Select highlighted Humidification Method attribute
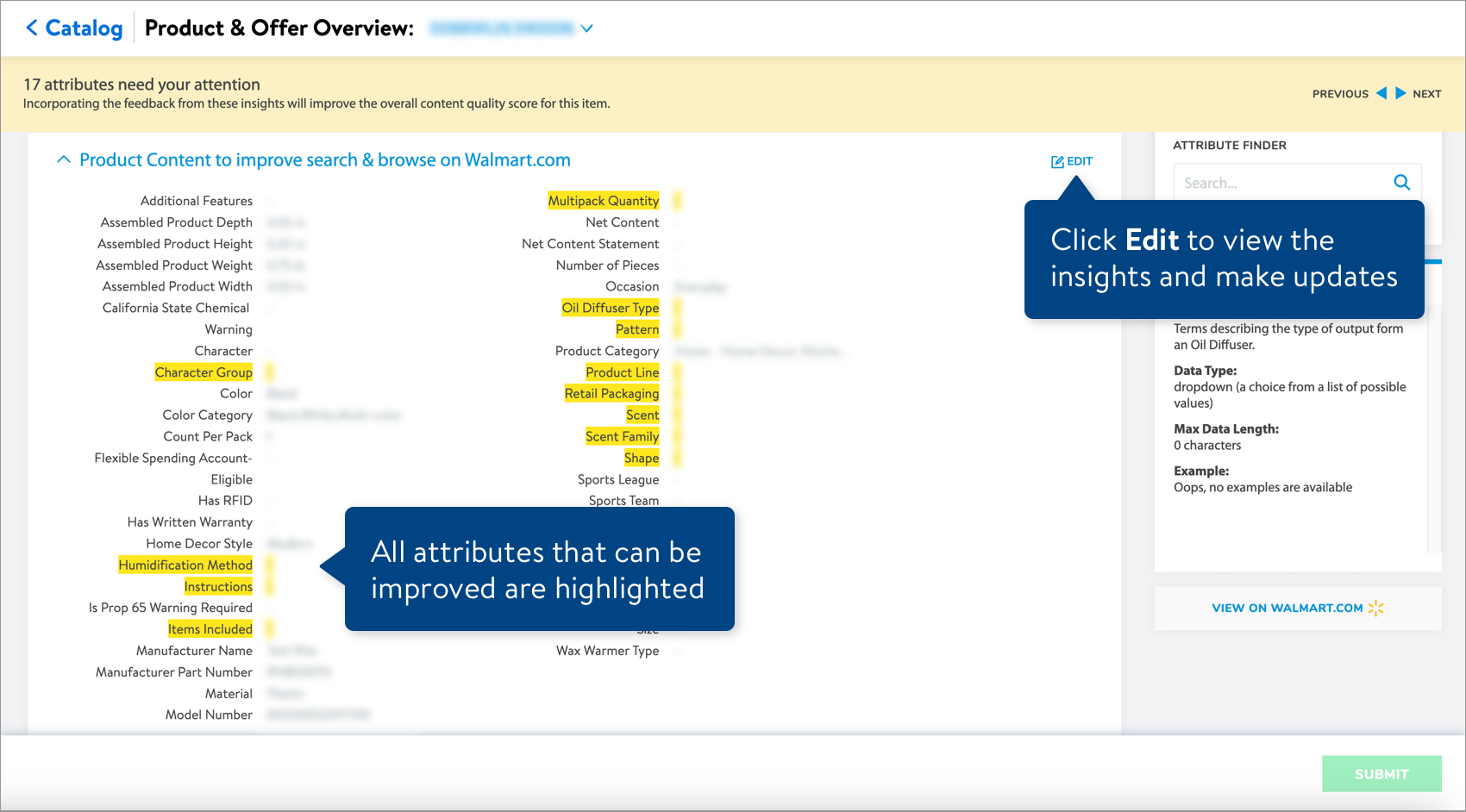 185,565
